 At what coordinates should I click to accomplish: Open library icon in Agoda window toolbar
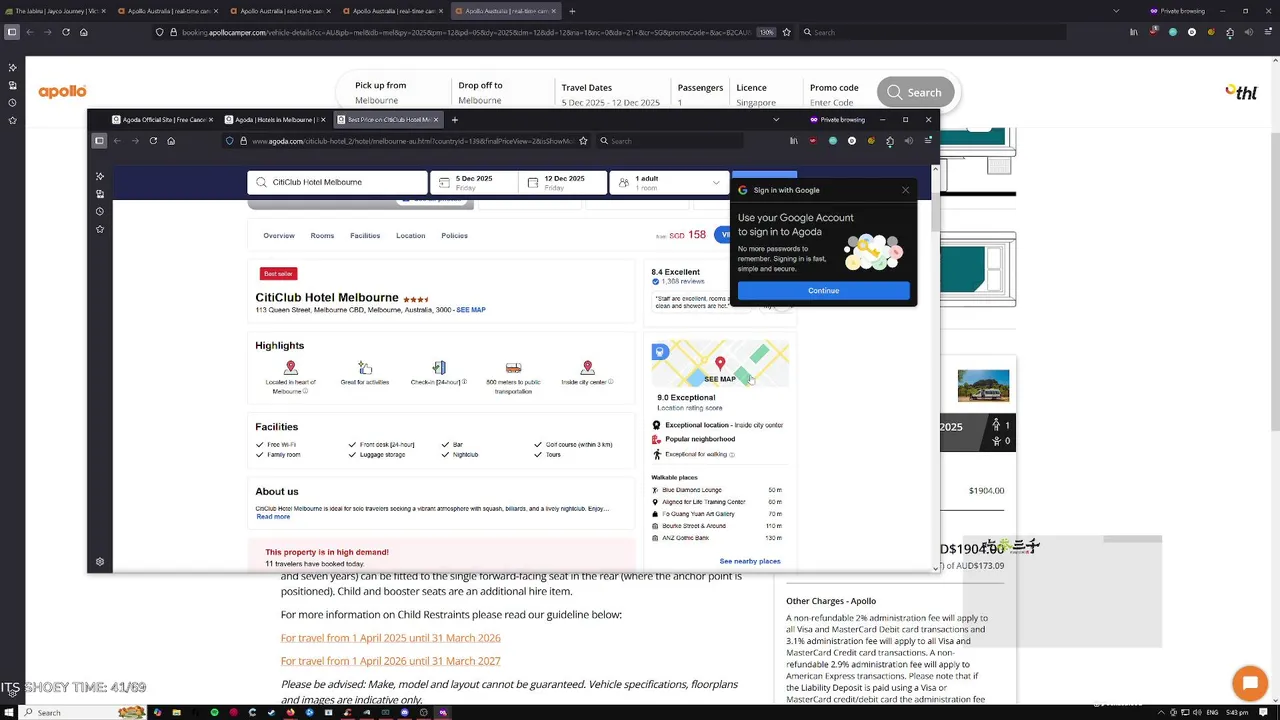pos(794,141)
